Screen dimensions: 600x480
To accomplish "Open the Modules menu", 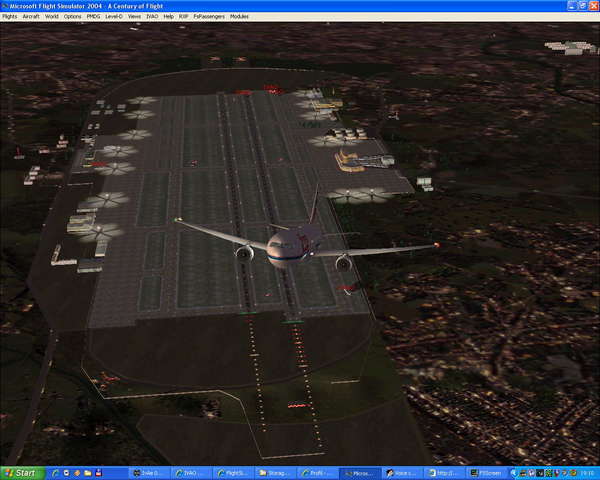I will point(239,16).
